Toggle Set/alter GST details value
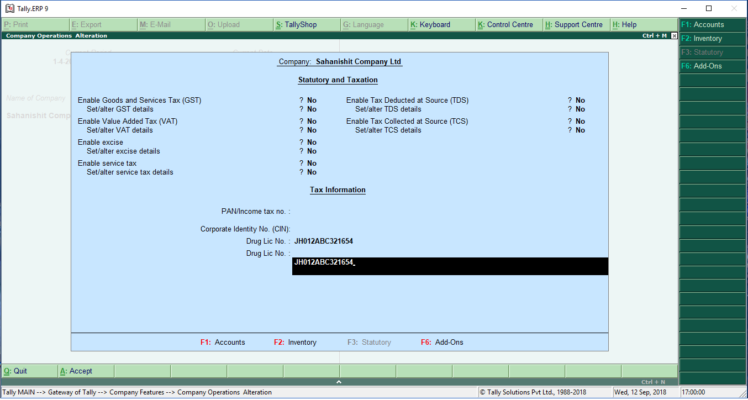 (312, 109)
